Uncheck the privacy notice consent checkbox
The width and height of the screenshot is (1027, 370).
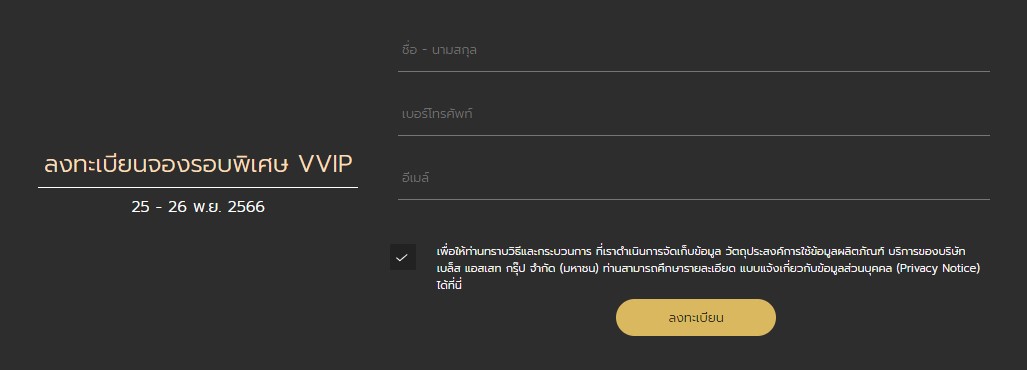tap(403, 257)
